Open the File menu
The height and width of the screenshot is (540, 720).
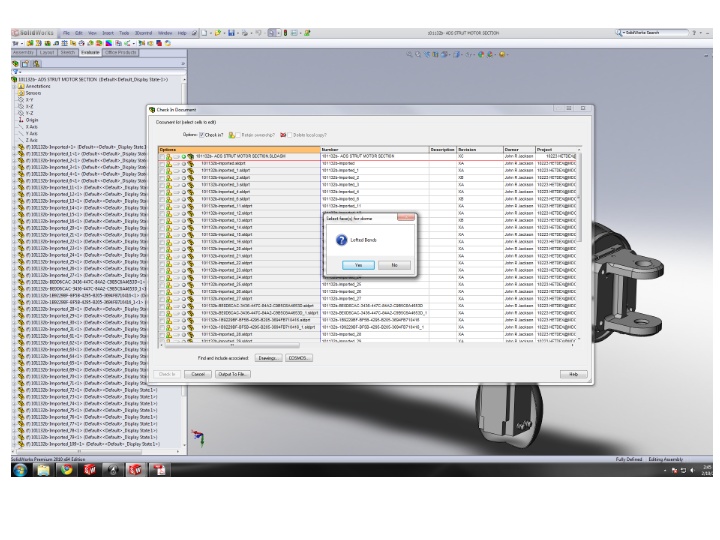[67, 33]
